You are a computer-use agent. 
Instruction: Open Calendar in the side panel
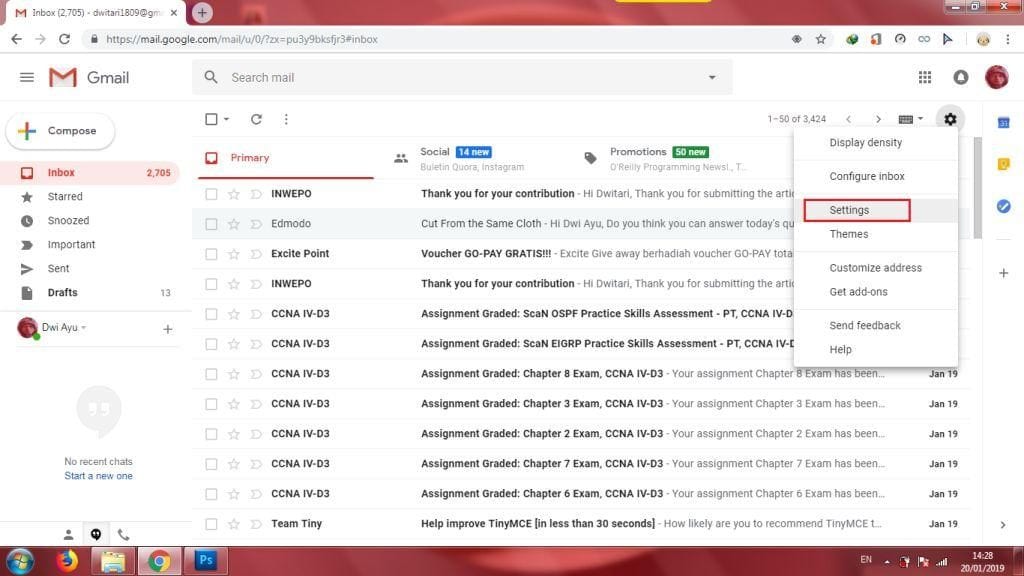[x=1004, y=123]
